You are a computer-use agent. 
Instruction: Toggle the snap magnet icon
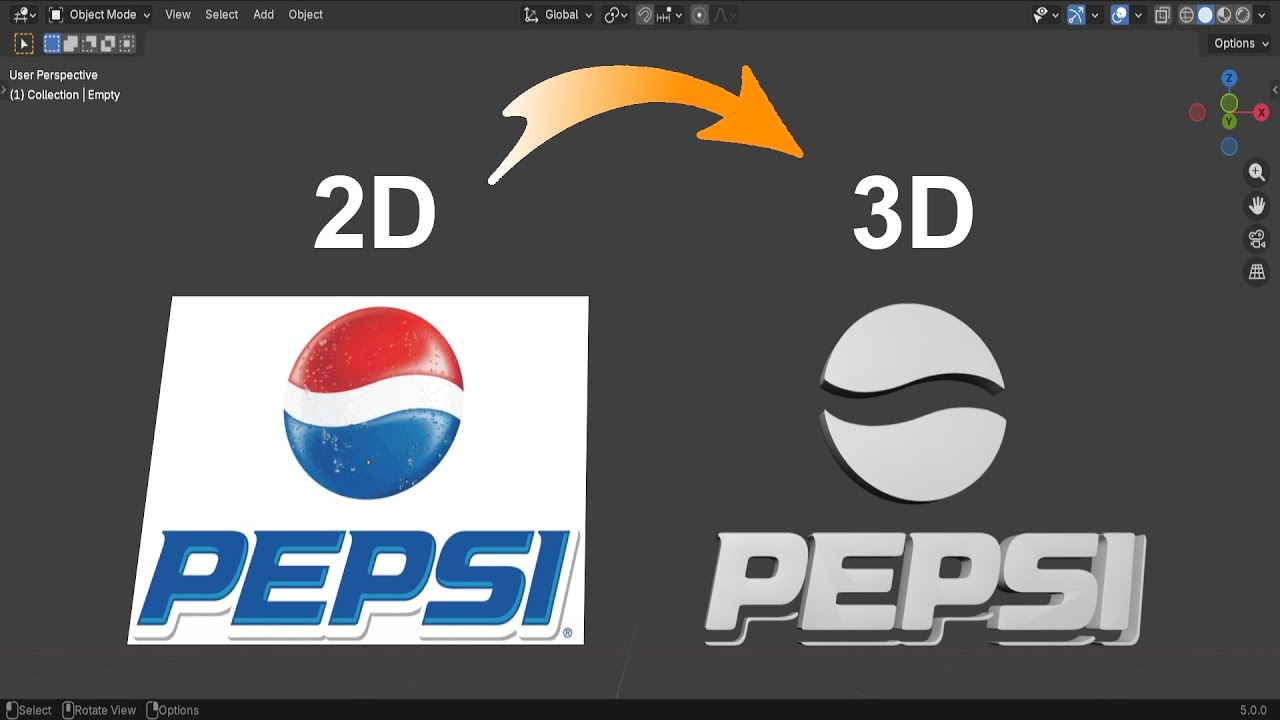point(645,14)
